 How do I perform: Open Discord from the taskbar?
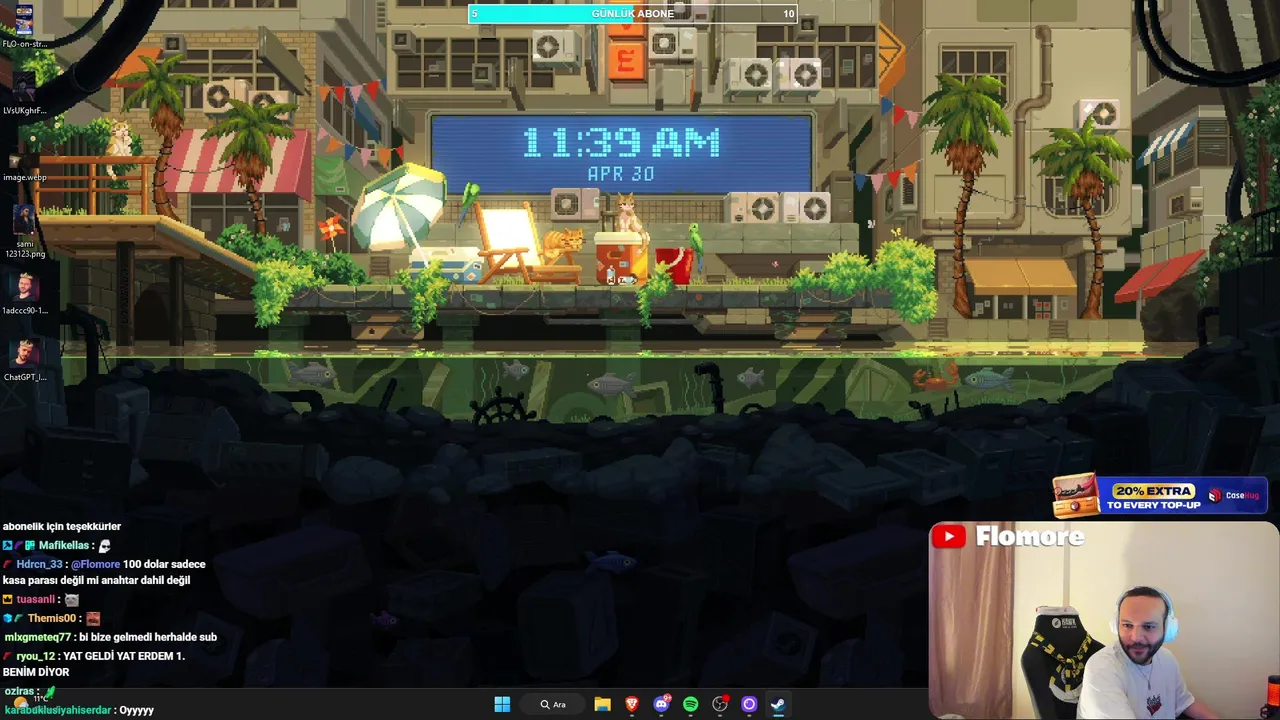coord(661,704)
